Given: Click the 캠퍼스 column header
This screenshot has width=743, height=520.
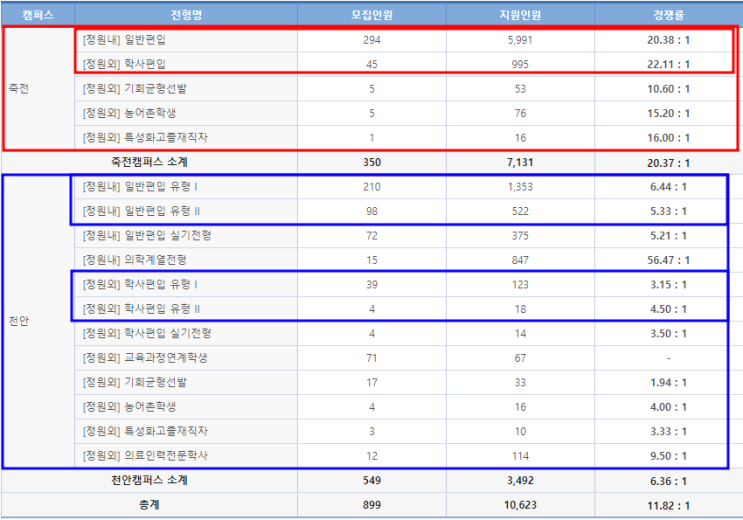Looking at the screenshot, I should (38, 15).
